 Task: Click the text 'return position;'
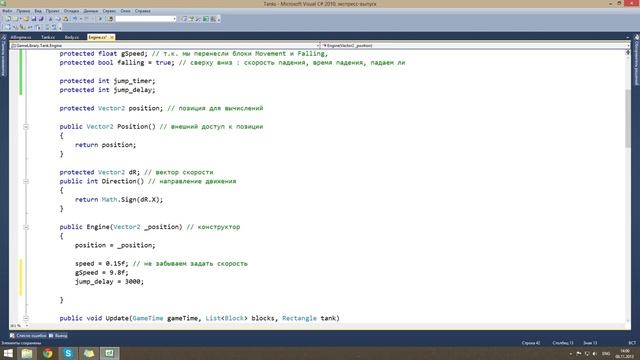click(105, 145)
